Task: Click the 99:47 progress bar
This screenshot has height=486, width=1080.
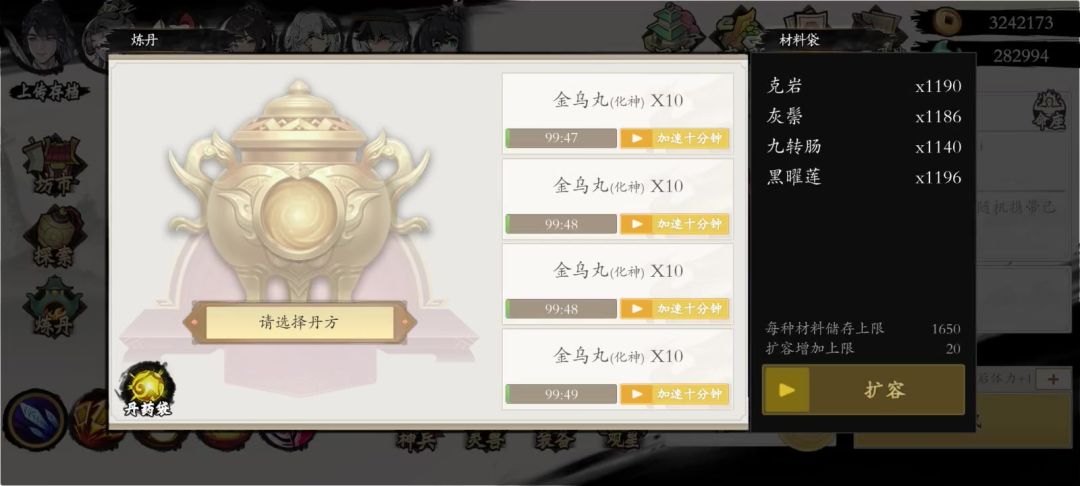Action: pos(561,138)
